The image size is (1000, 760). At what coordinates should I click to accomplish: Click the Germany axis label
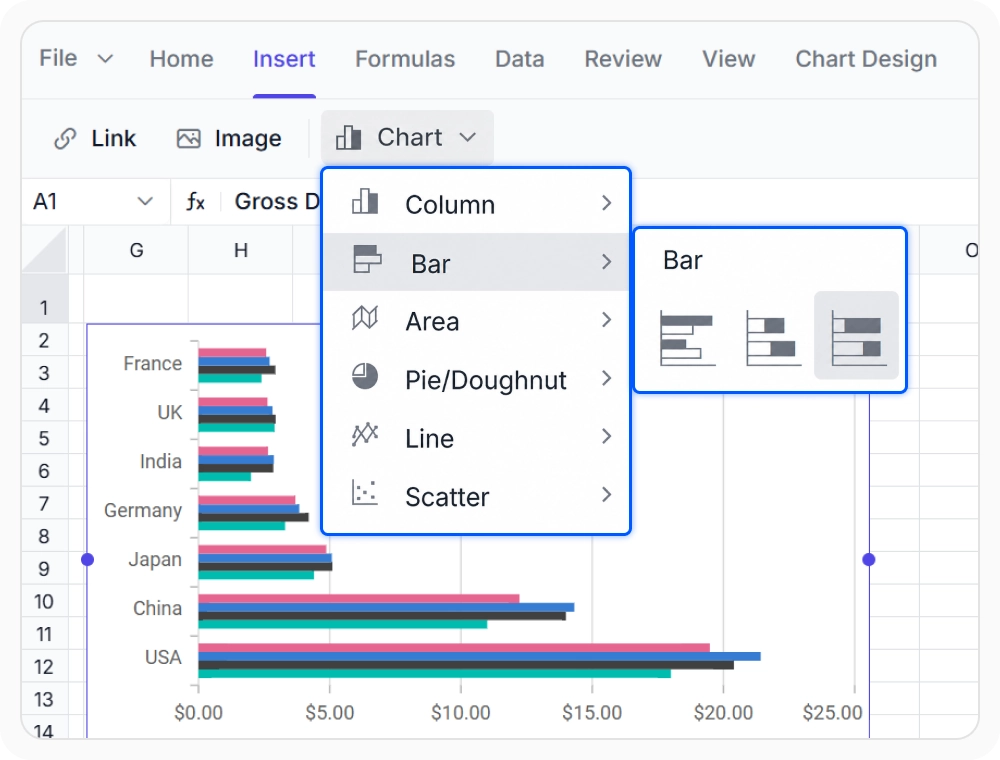coord(143,510)
